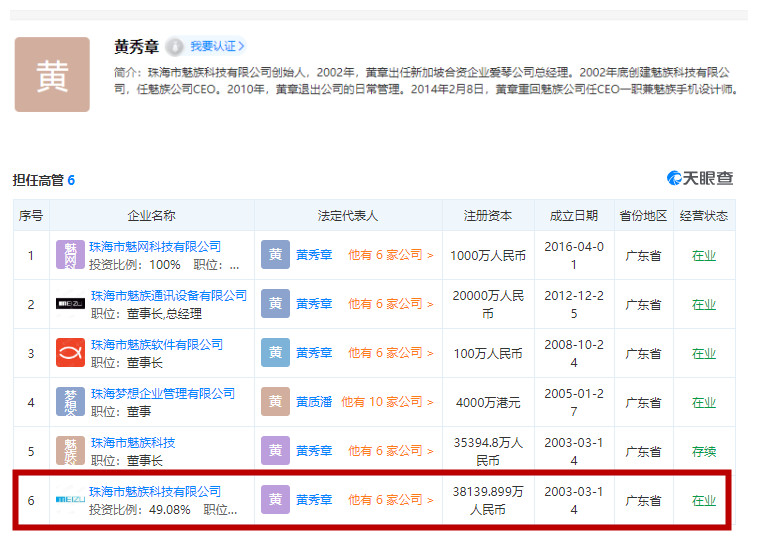This screenshot has width=758, height=551.
Task: Click the 2012-12-25 date cell
Action: click(x=574, y=304)
